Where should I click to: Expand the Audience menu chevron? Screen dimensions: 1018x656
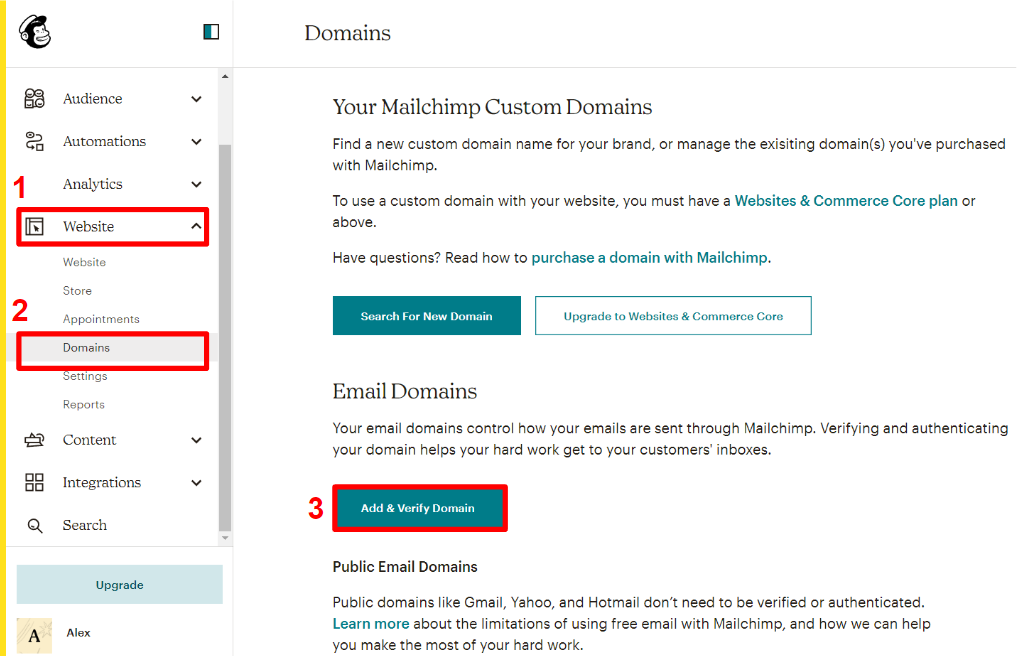tap(196, 99)
